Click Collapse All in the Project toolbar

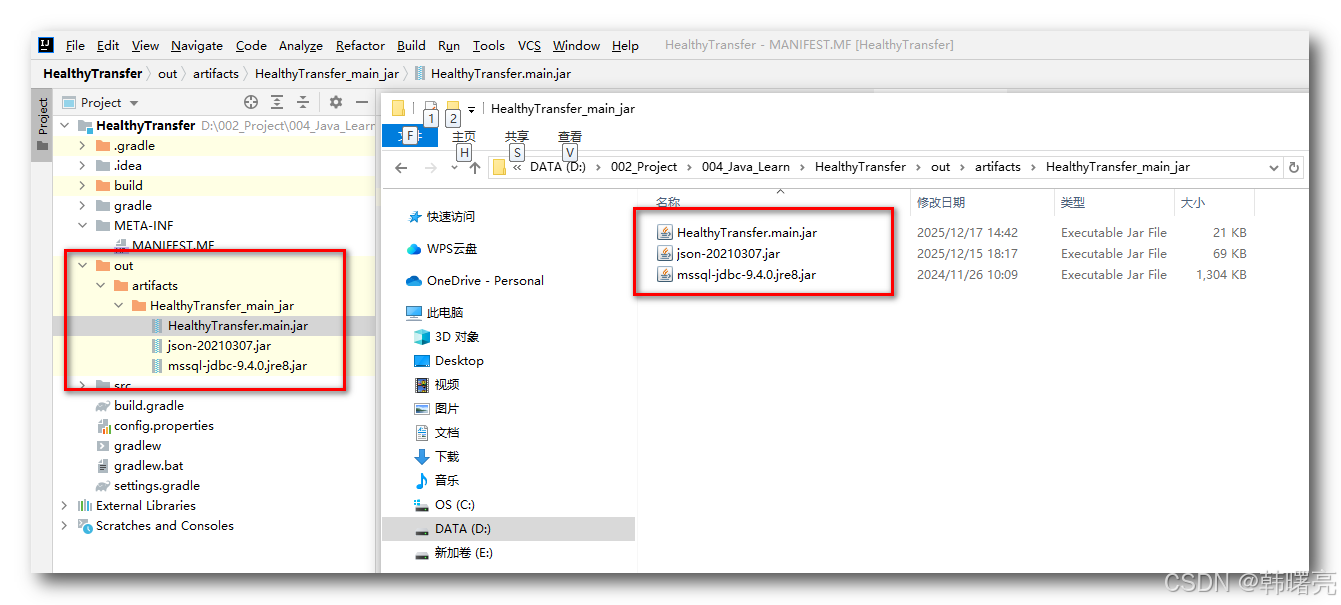point(303,102)
